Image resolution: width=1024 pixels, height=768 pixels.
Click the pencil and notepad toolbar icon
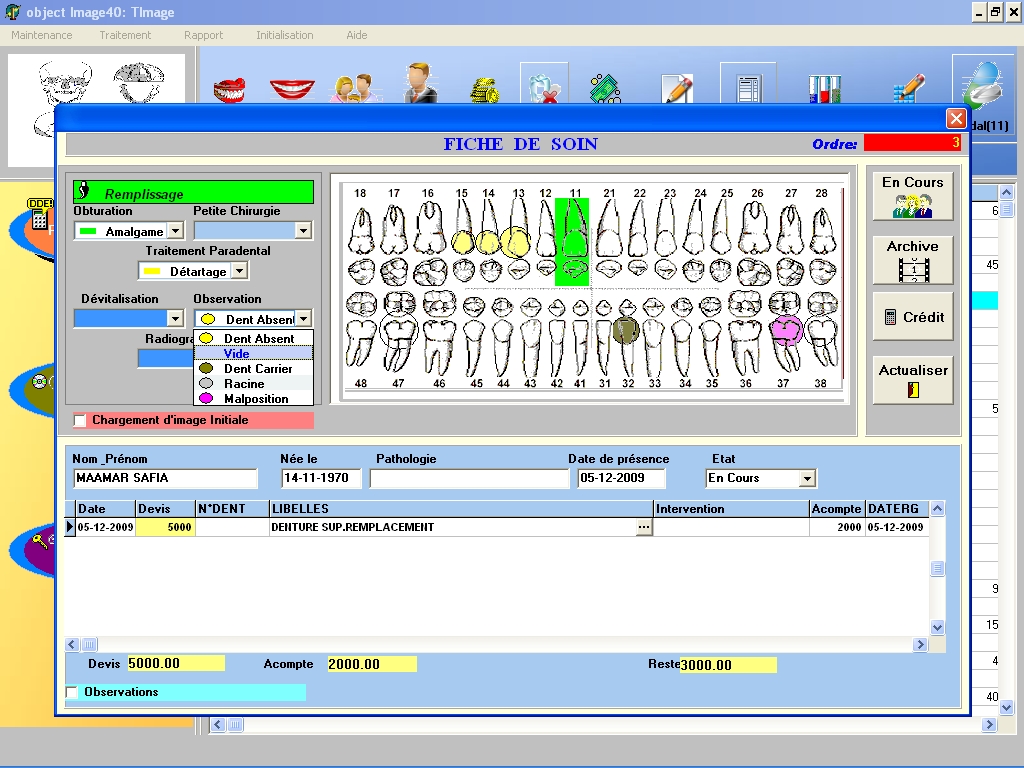tap(677, 88)
